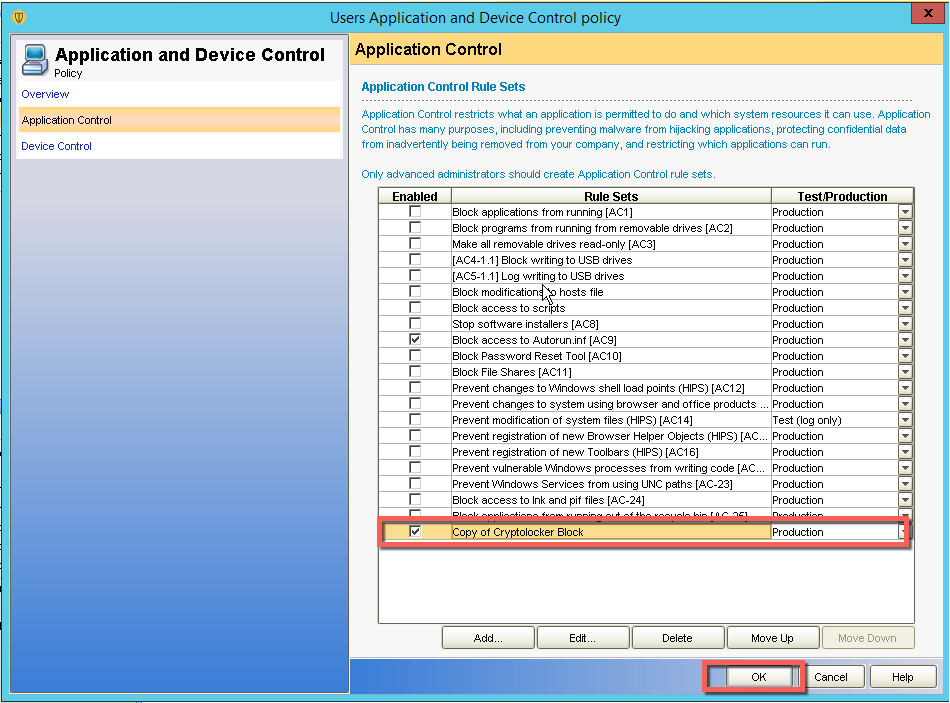Viewport: 950px width, 703px height.
Task: Click OK to save the policy
Action: pyautogui.click(x=758, y=677)
